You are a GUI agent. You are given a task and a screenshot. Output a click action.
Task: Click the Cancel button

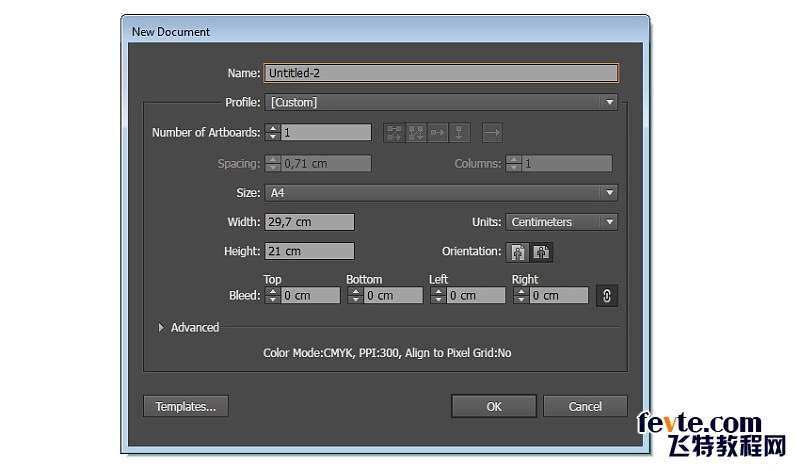pos(585,407)
